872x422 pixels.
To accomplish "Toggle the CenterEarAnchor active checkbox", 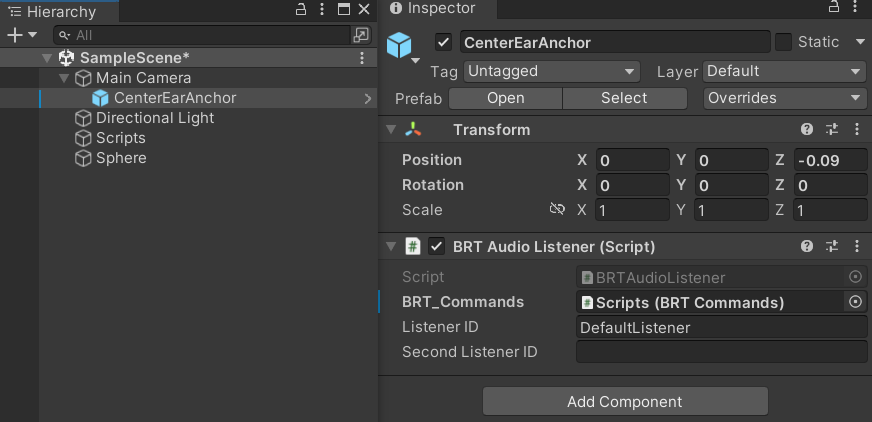I will pos(443,42).
